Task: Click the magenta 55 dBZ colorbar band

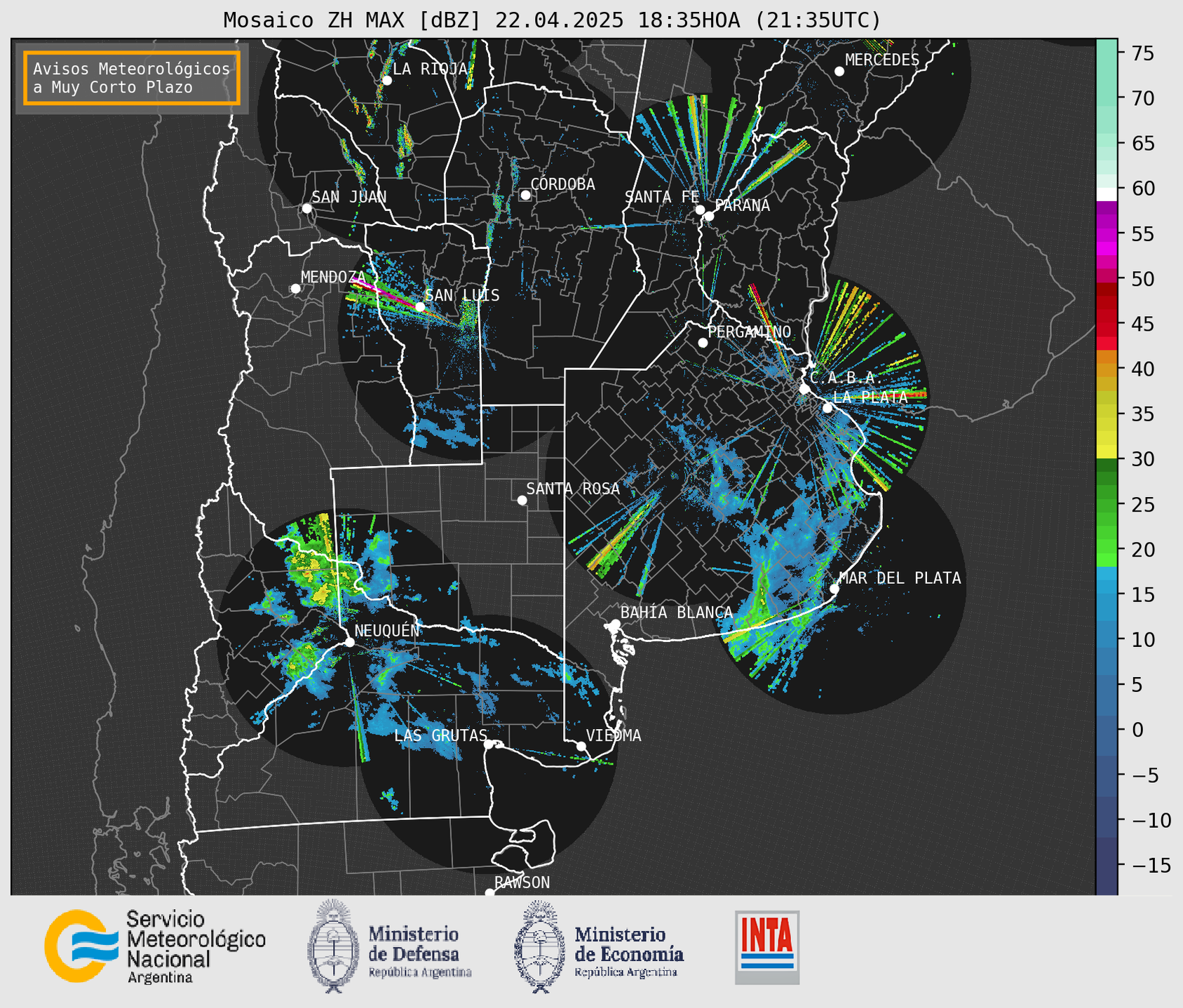Action: (x=1107, y=234)
